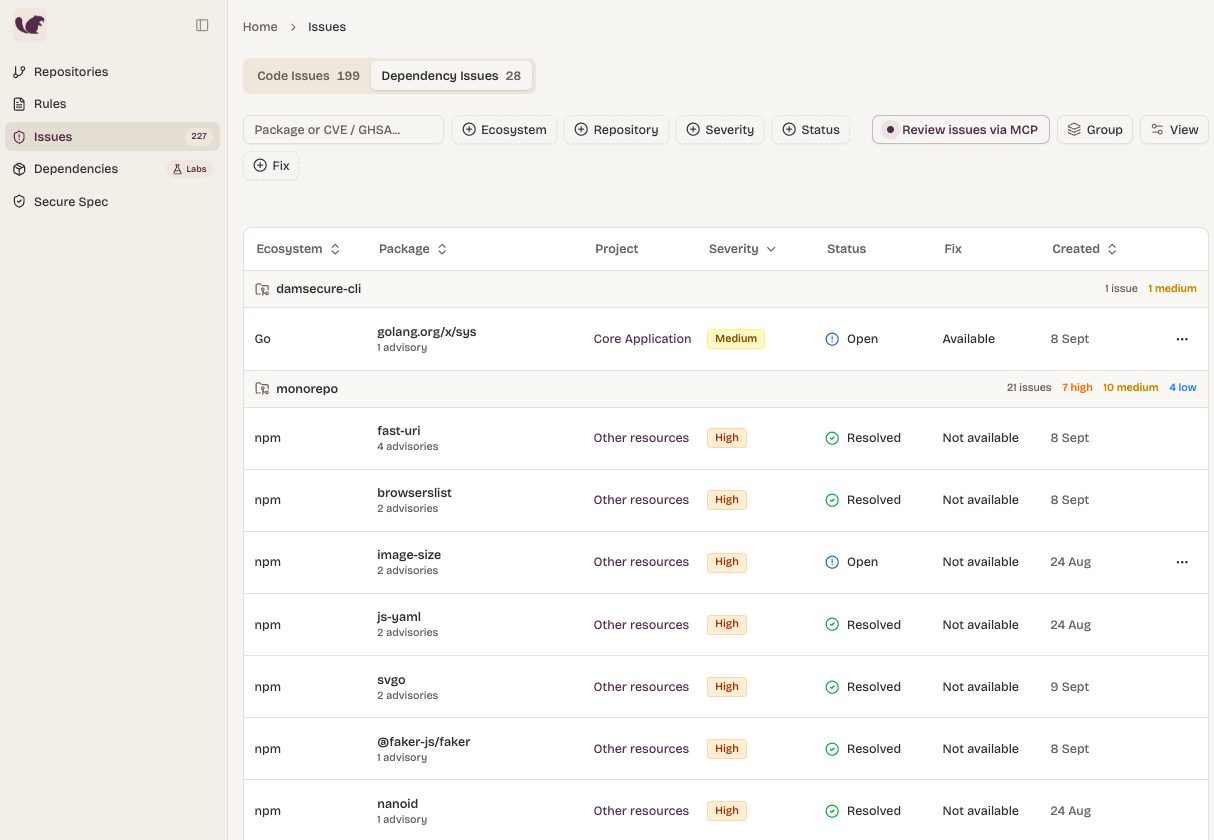This screenshot has width=1214, height=840.
Task: Sort by the Ecosystem column
Action: (x=298, y=249)
